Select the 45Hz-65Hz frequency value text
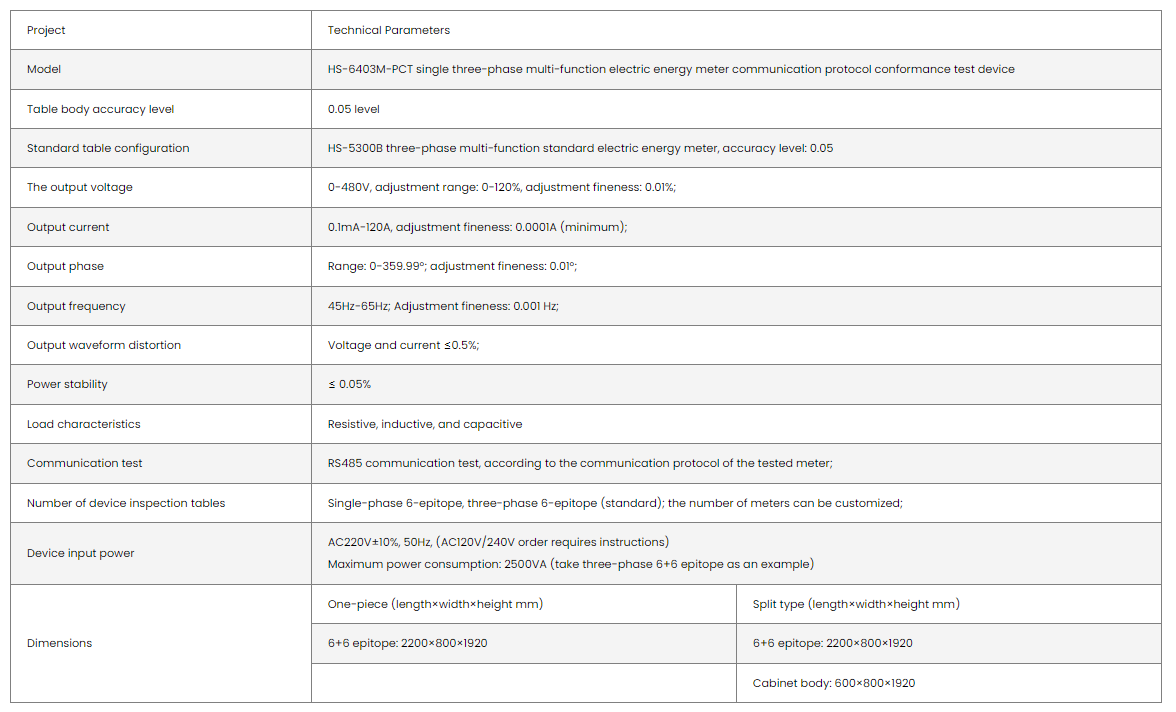This screenshot has width=1176, height=712. (x=443, y=306)
